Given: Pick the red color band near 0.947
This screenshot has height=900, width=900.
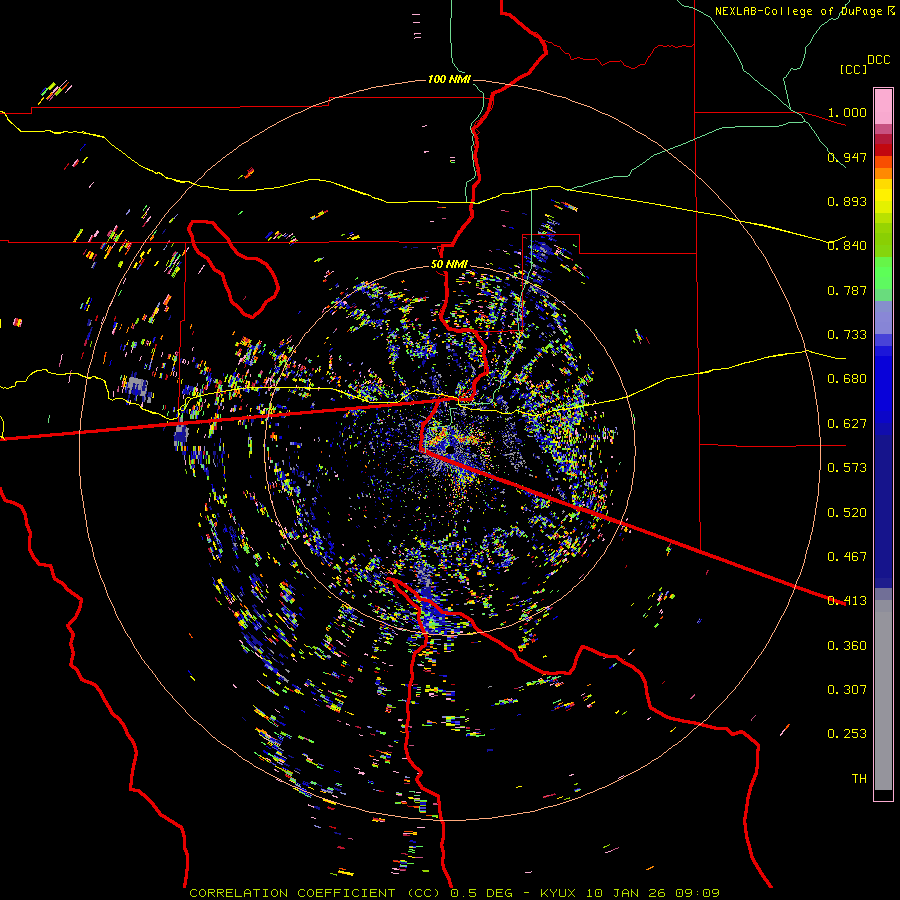Looking at the screenshot, I should pyautogui.click(x=883, y=150).
